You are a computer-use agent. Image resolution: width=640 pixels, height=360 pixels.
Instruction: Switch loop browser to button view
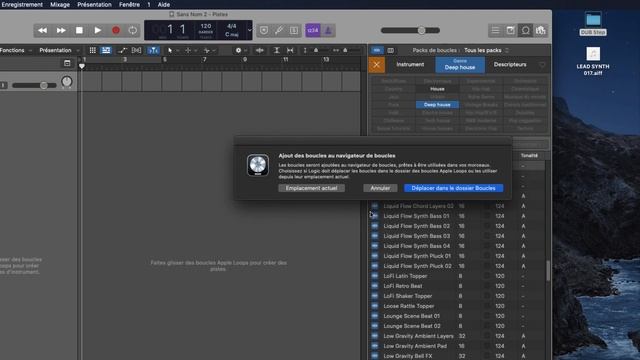[x=377, y=50]
